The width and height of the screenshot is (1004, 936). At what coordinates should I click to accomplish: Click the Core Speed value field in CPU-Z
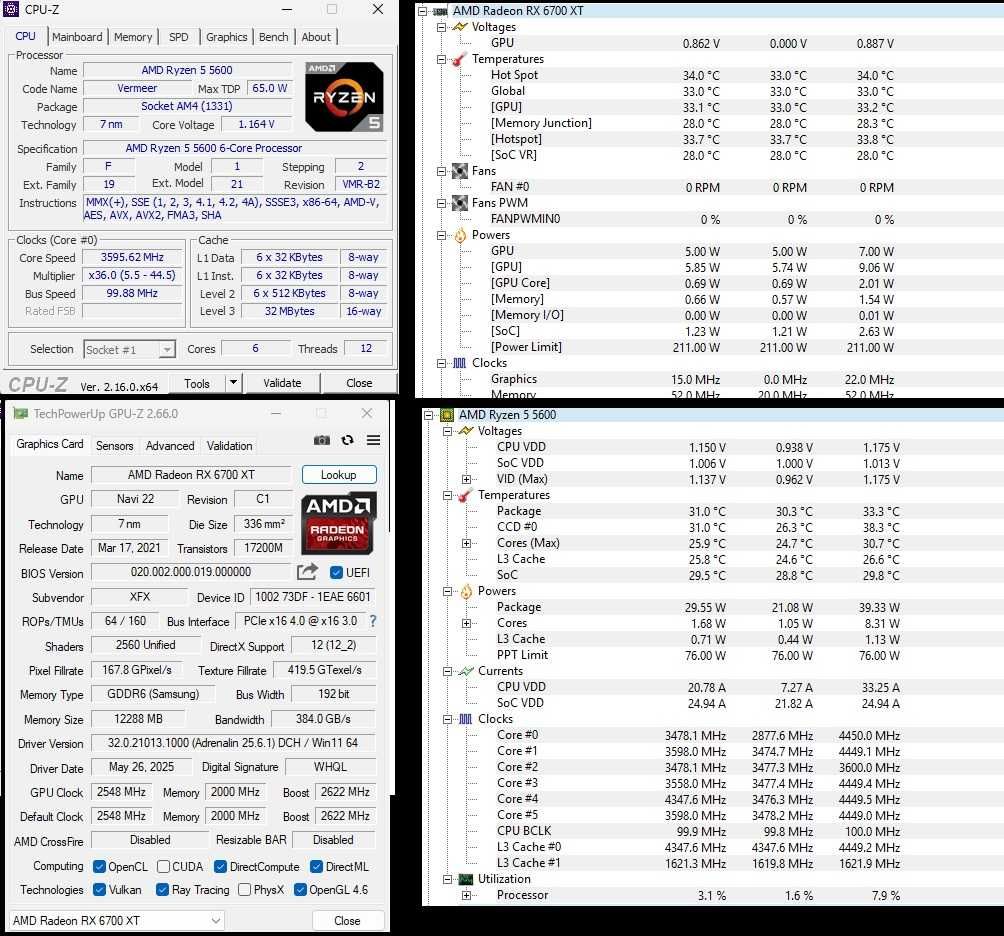tap(131, 257)
